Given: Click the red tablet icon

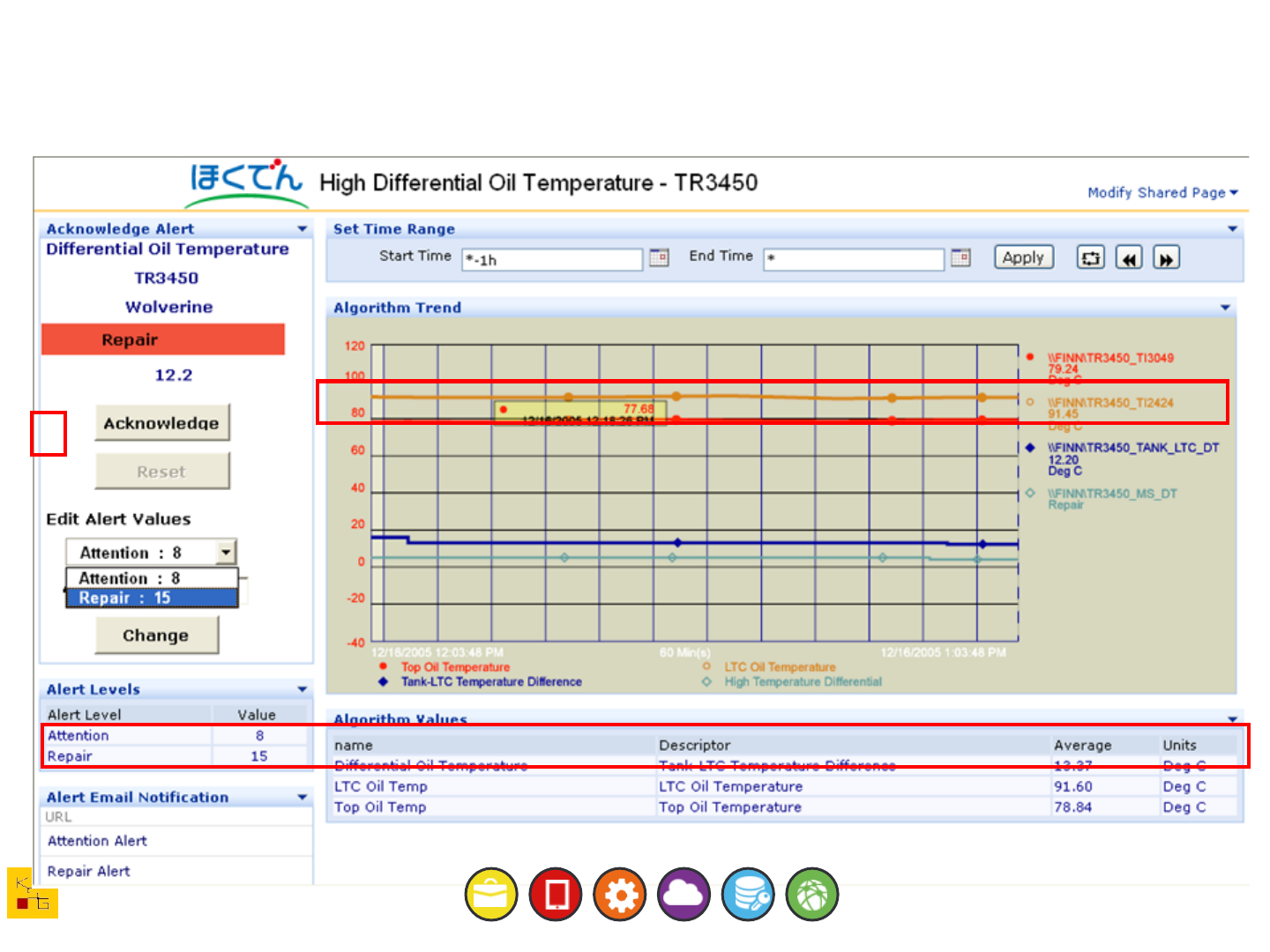Looking at the screenshot, I should pyautogui.click(x=556, y=895).
